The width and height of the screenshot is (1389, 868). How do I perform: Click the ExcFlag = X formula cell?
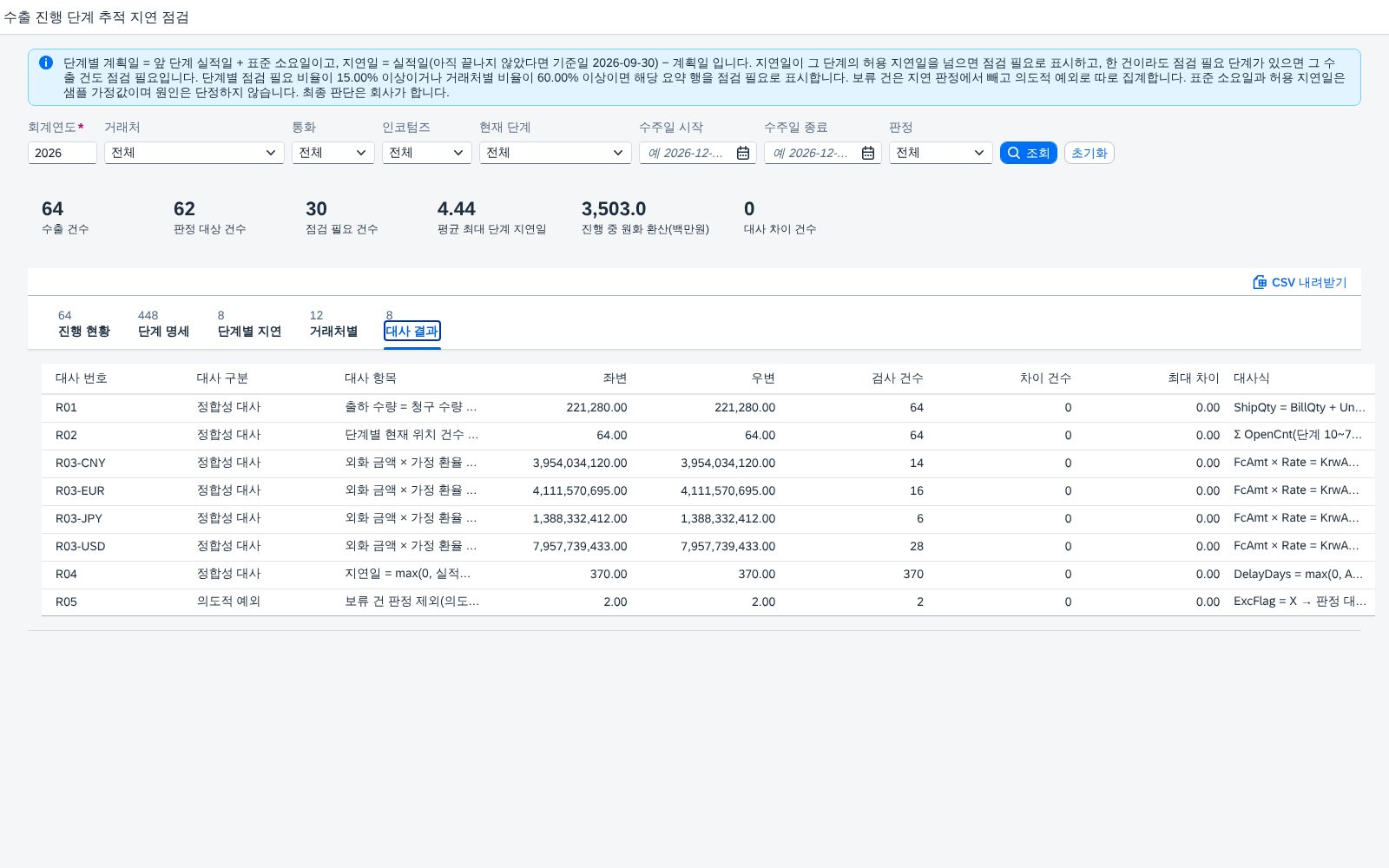(x=1300, y=602)
